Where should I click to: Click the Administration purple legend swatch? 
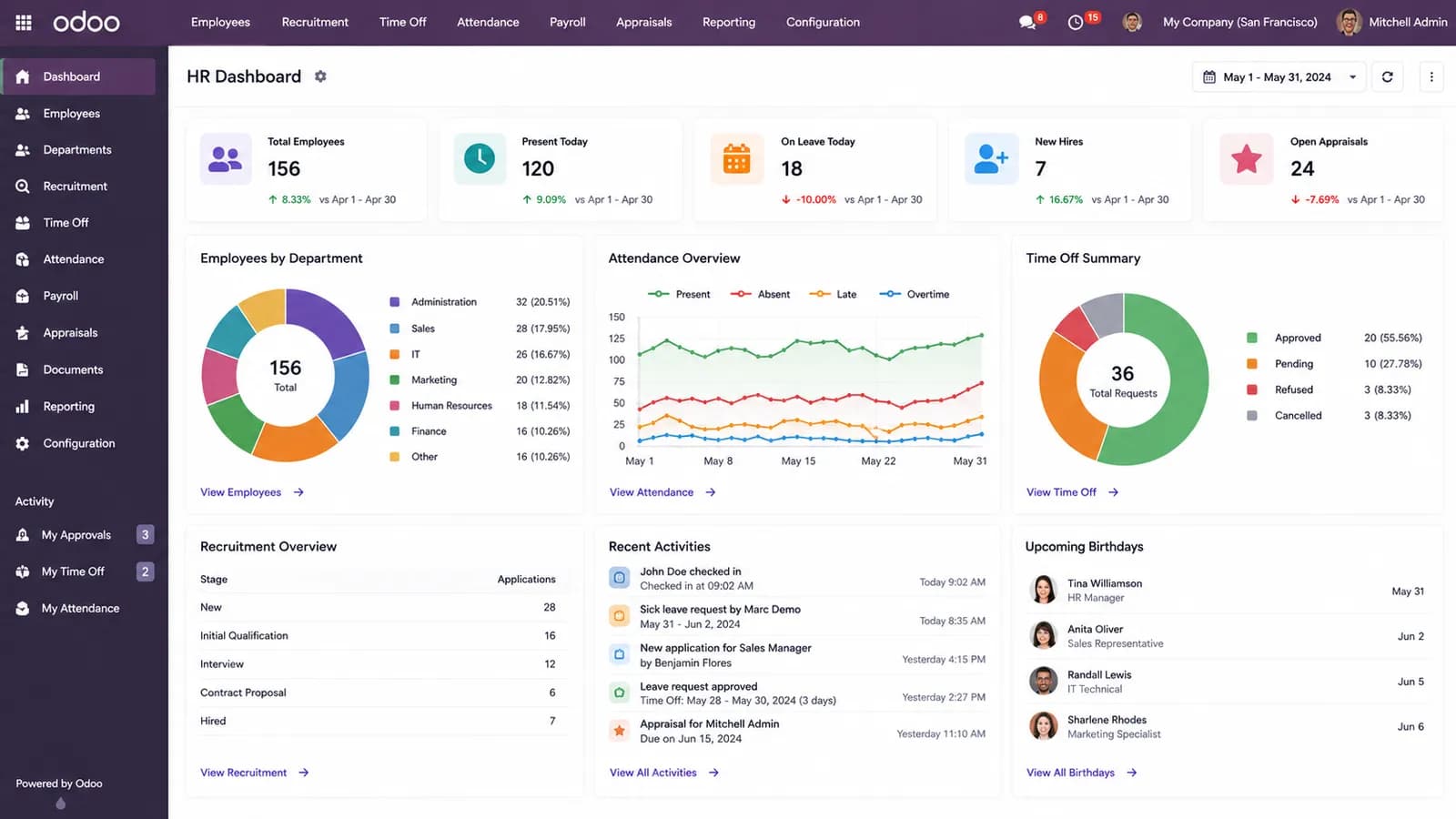click(x=395, y=302)
